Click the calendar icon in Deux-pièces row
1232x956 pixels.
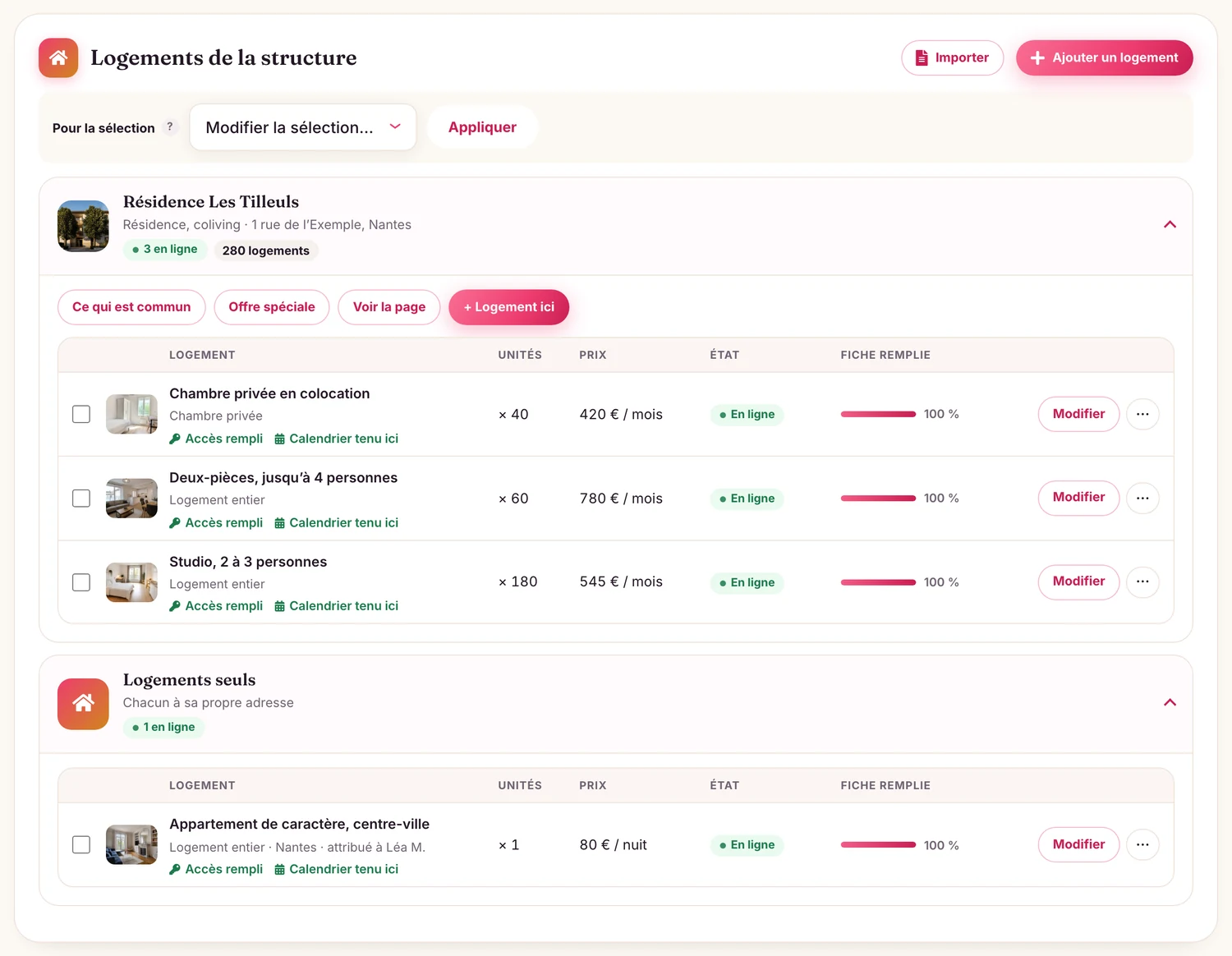(x=279, y=522)
